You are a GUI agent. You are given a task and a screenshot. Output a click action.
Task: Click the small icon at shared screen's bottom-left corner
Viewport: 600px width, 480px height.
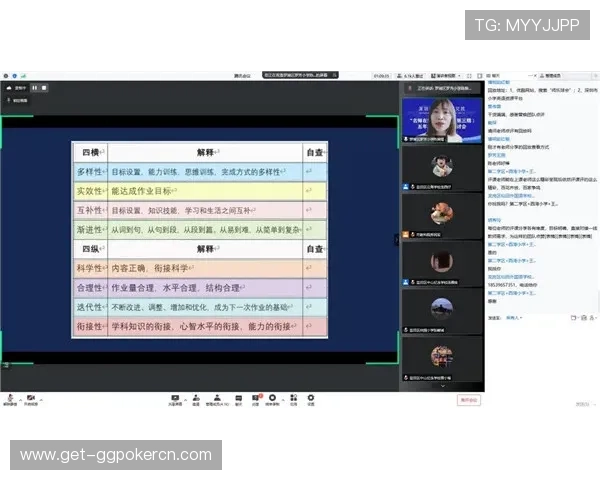click(x=6, y=366)
